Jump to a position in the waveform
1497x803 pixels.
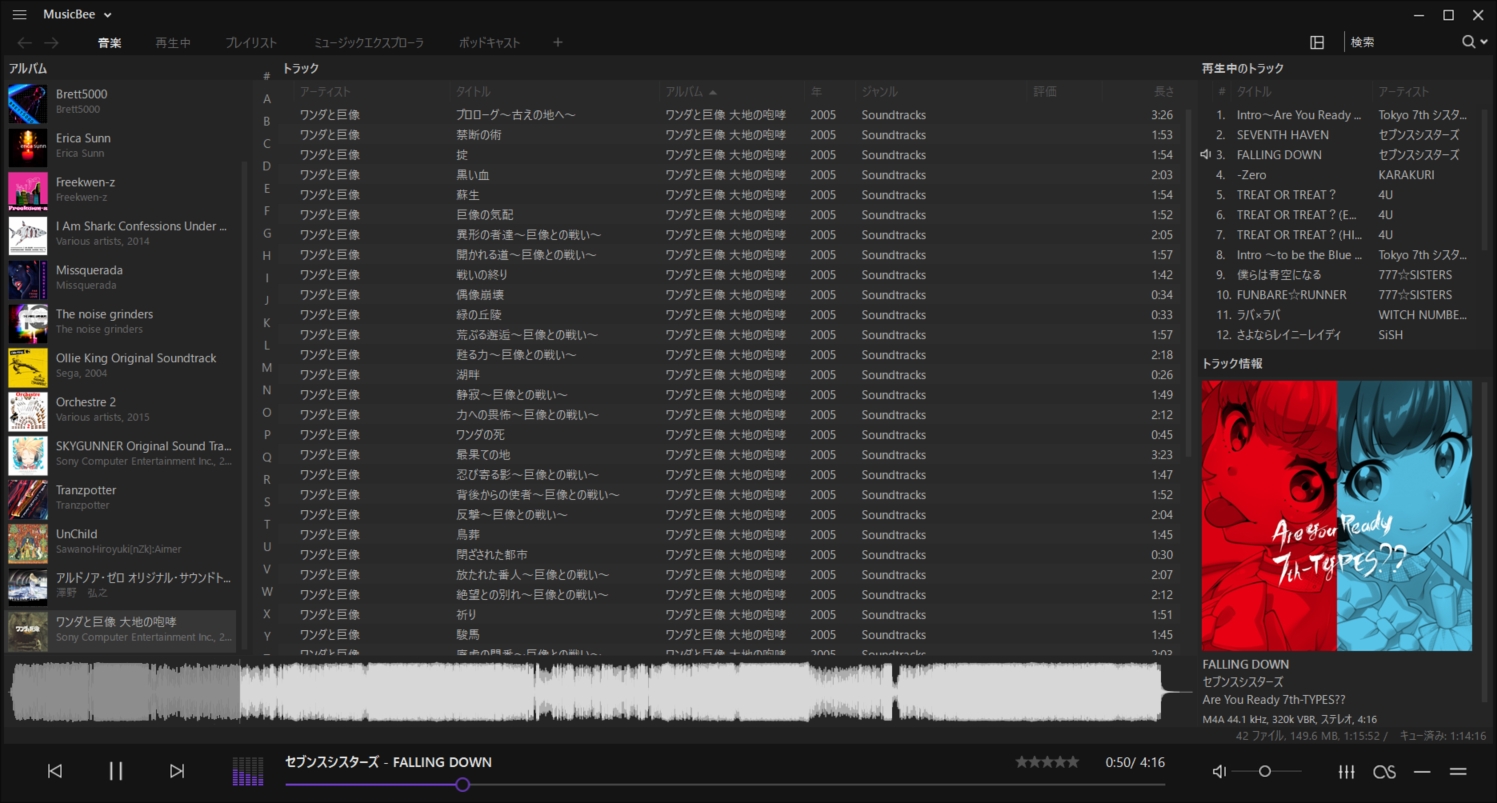point(598,691)
